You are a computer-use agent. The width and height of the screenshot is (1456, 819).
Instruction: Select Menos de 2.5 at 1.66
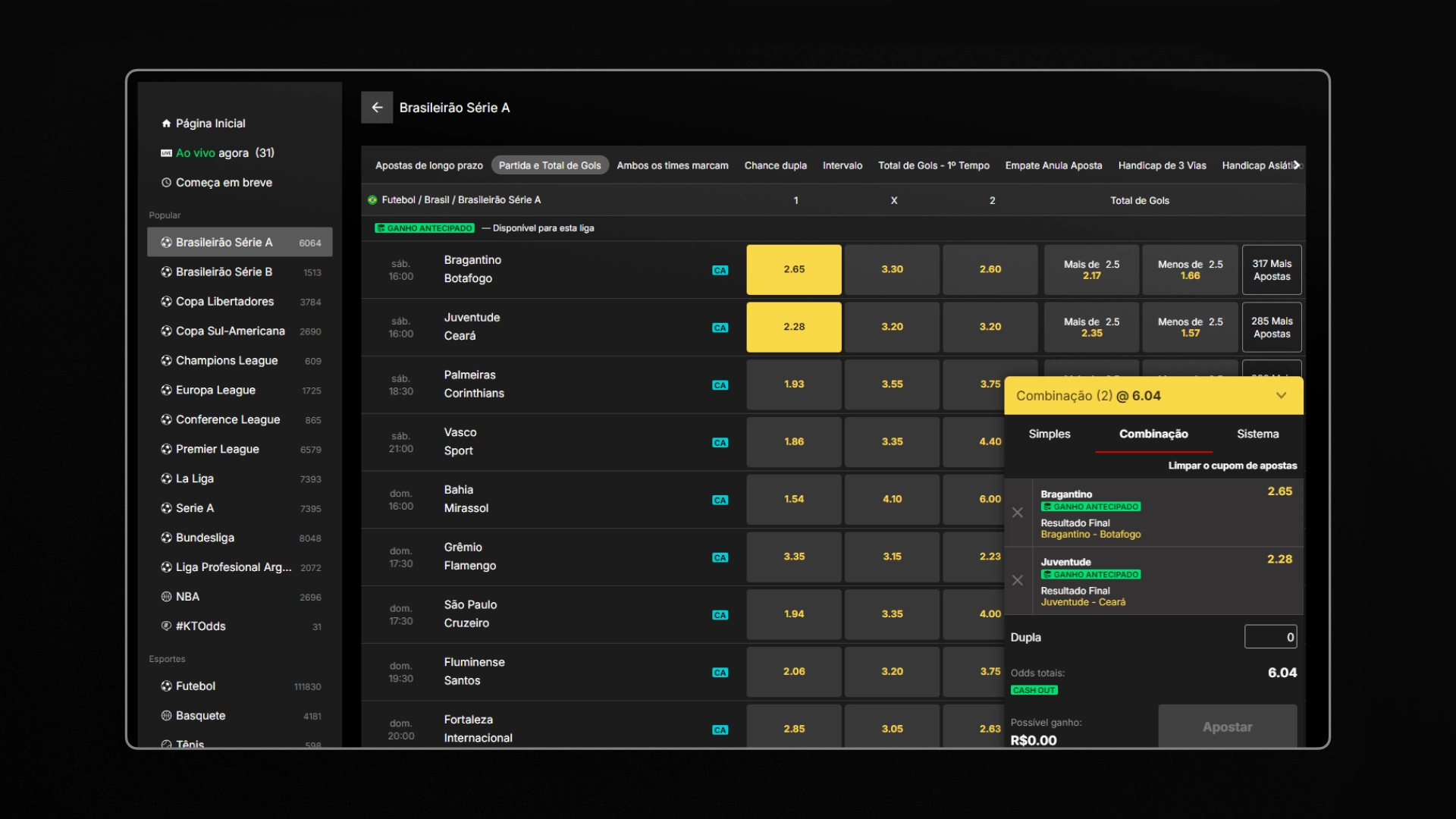coord(1190,270)
